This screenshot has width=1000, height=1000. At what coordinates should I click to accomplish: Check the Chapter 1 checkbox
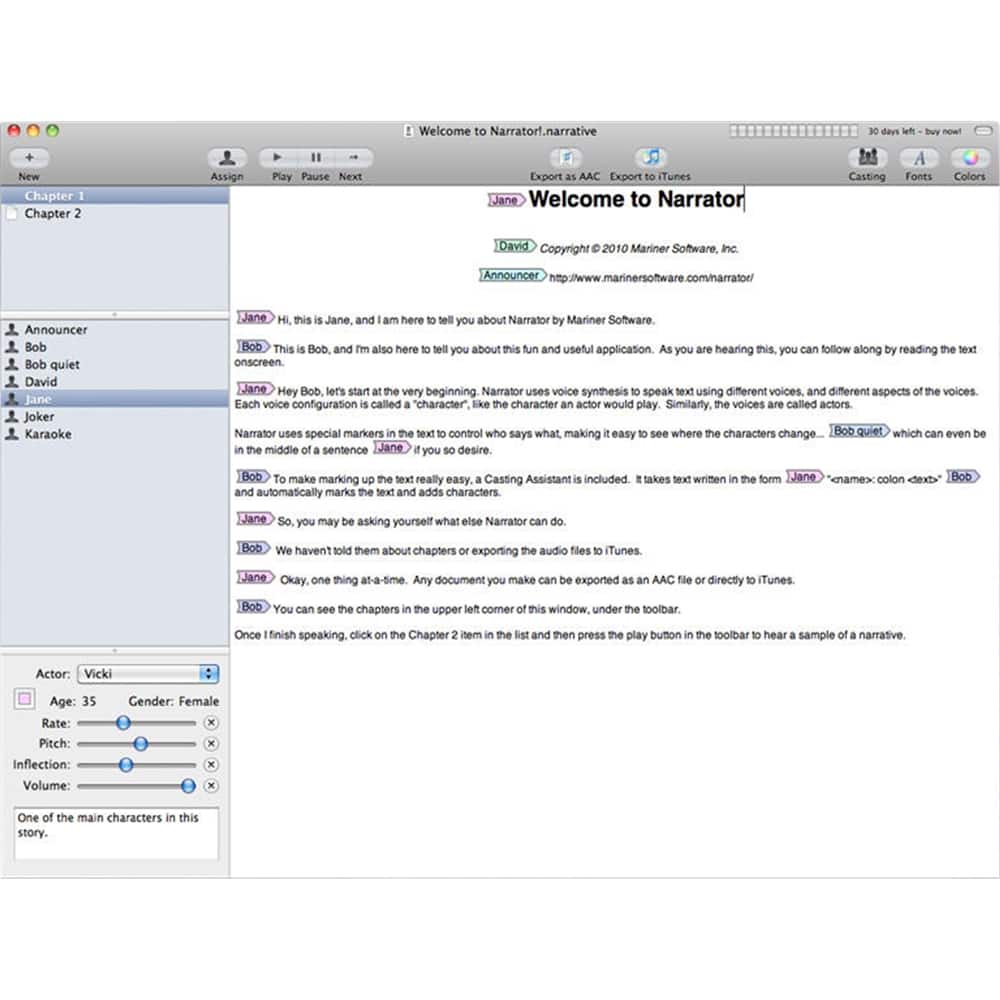point(13,196)
